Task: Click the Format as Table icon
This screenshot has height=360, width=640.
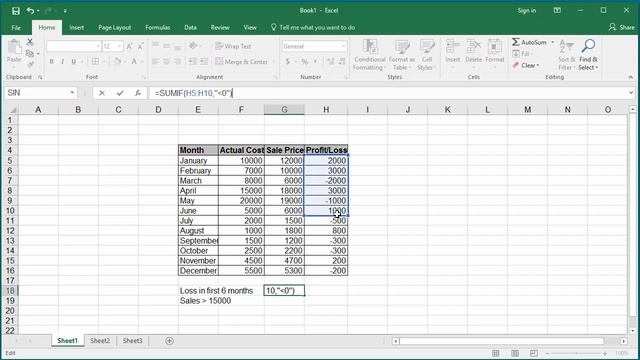Action: coord(402,47)
